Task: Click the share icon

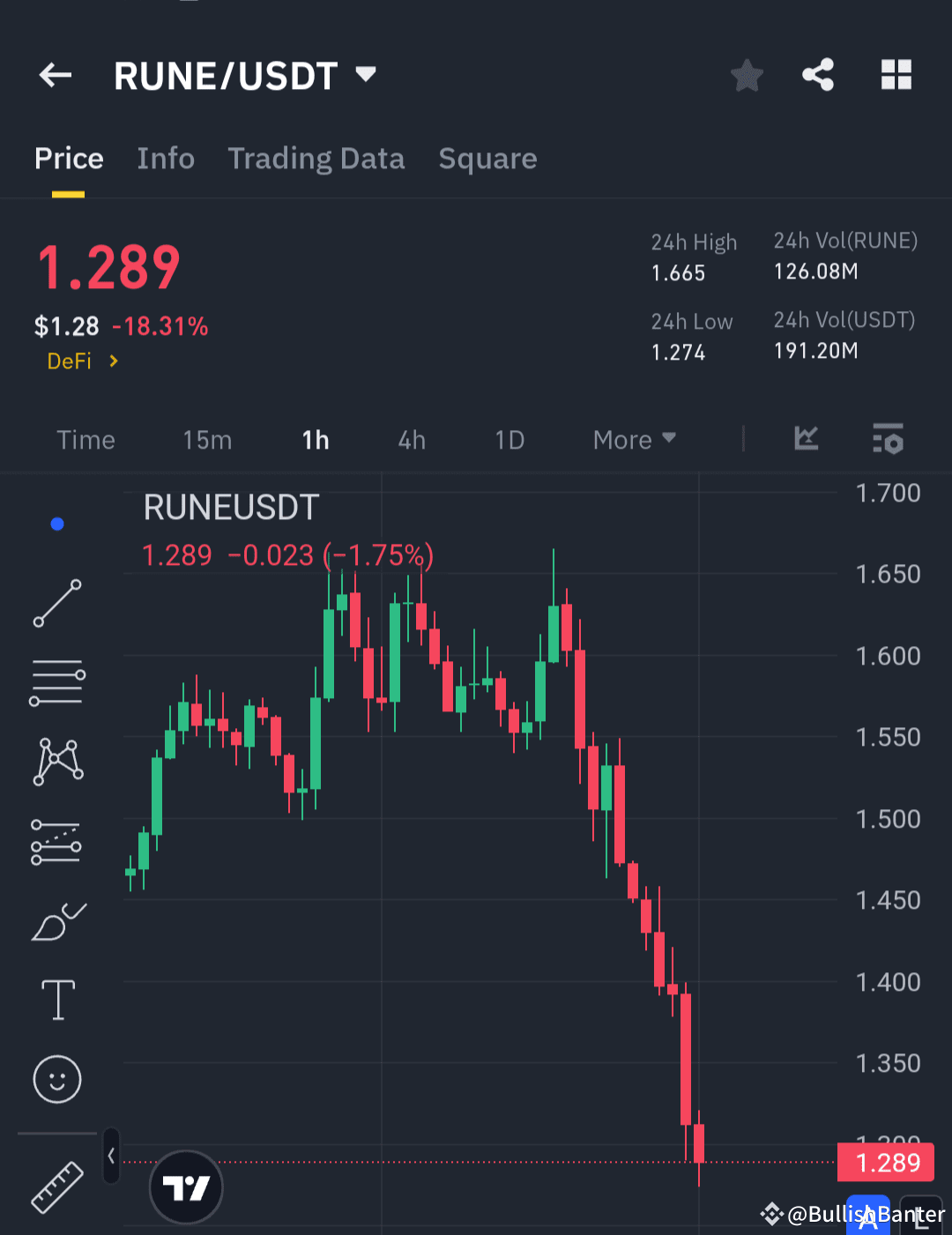Action: click(818, 75)
